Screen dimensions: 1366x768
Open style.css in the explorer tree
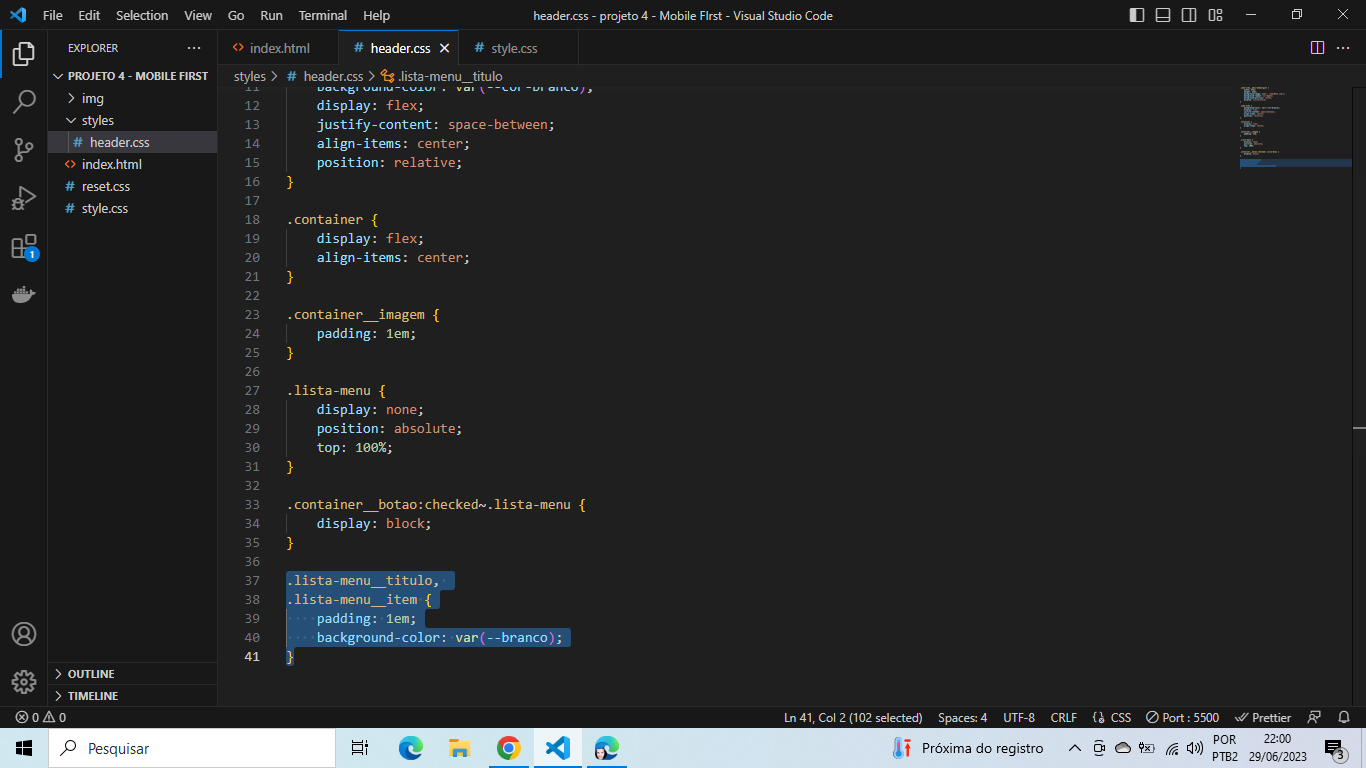pos(133,208)
